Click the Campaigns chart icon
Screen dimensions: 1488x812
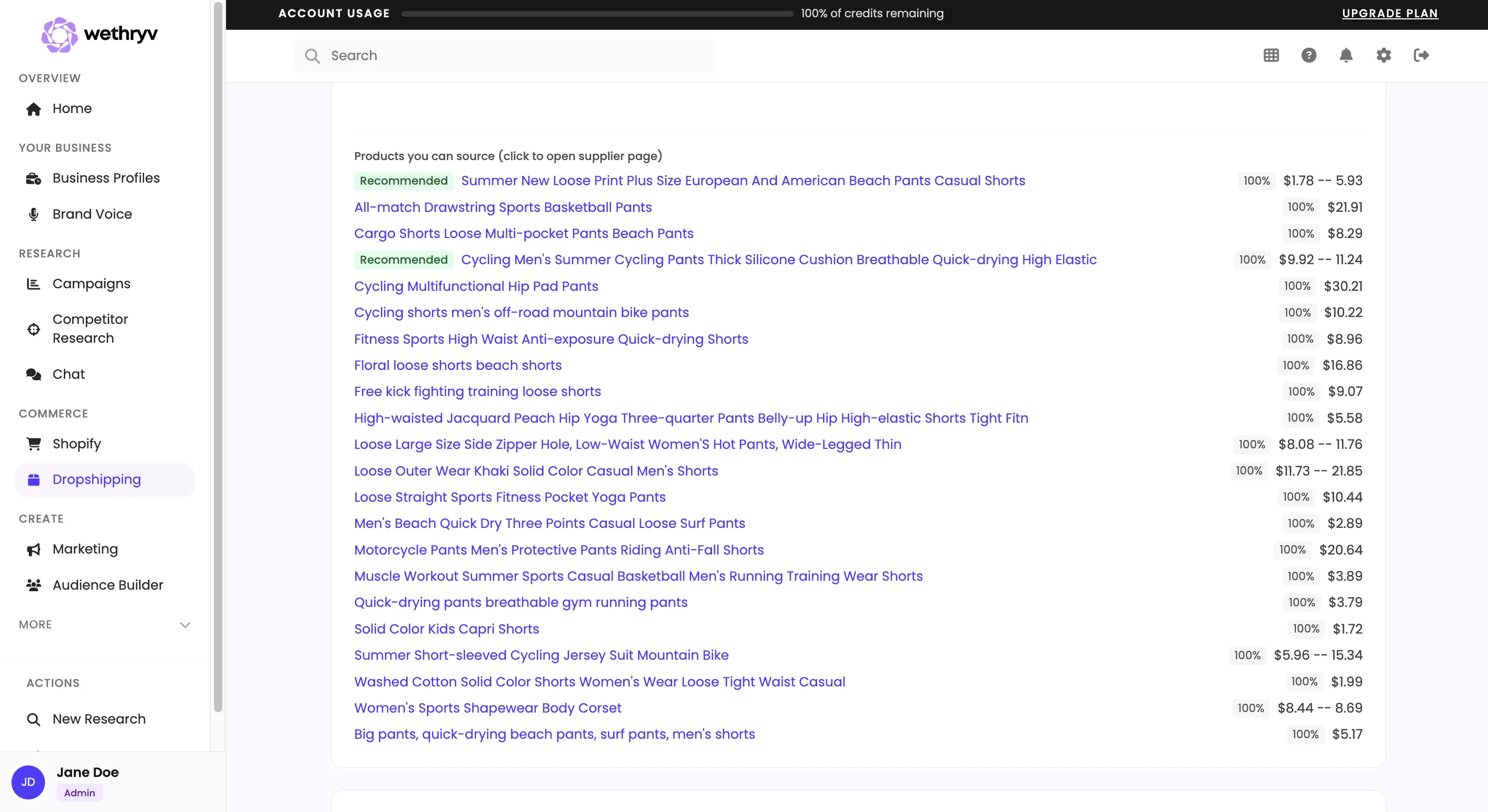pyautogui.click(x=33, y=284)
